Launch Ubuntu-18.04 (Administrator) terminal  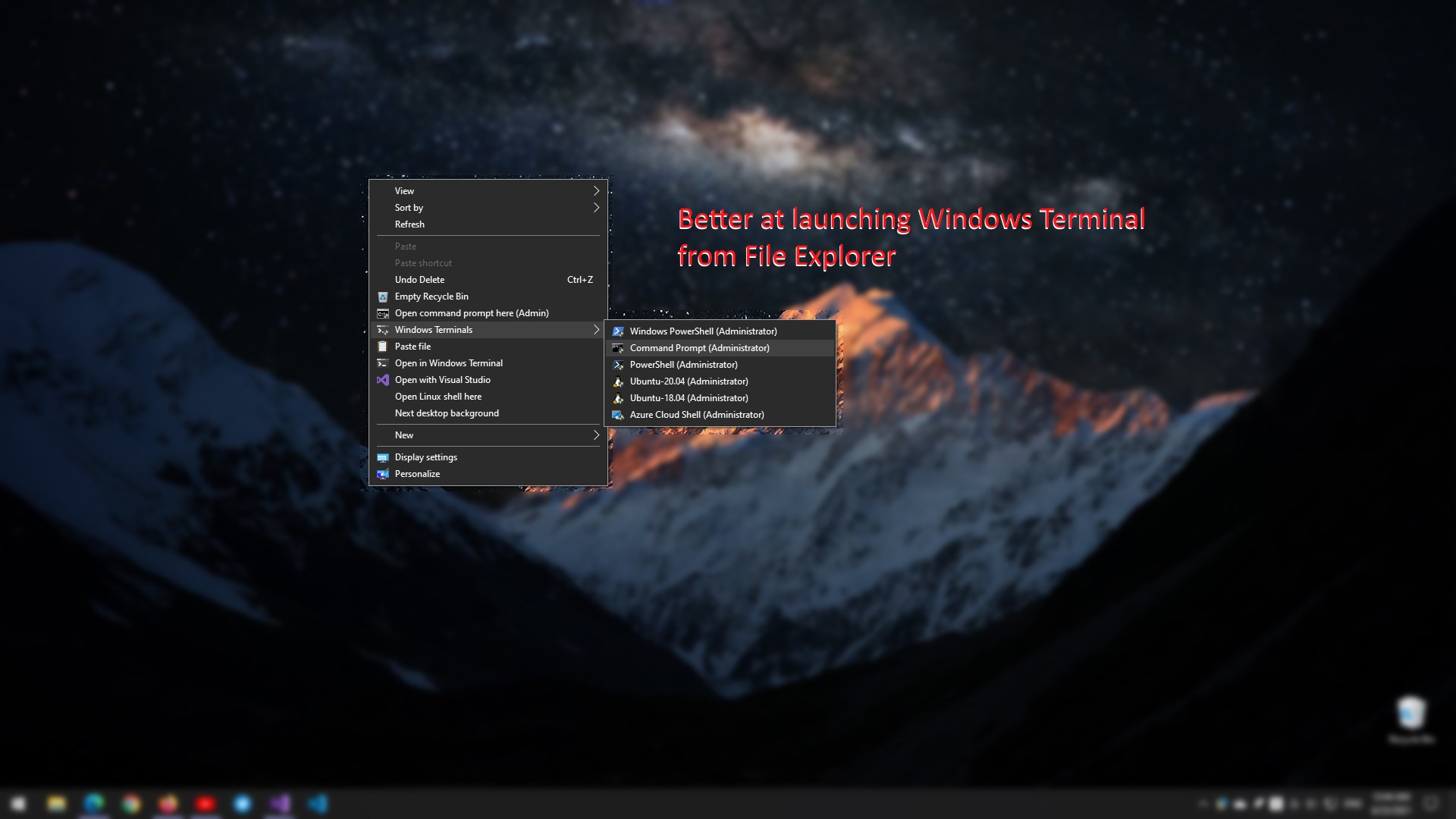click(x=688, y=398)
